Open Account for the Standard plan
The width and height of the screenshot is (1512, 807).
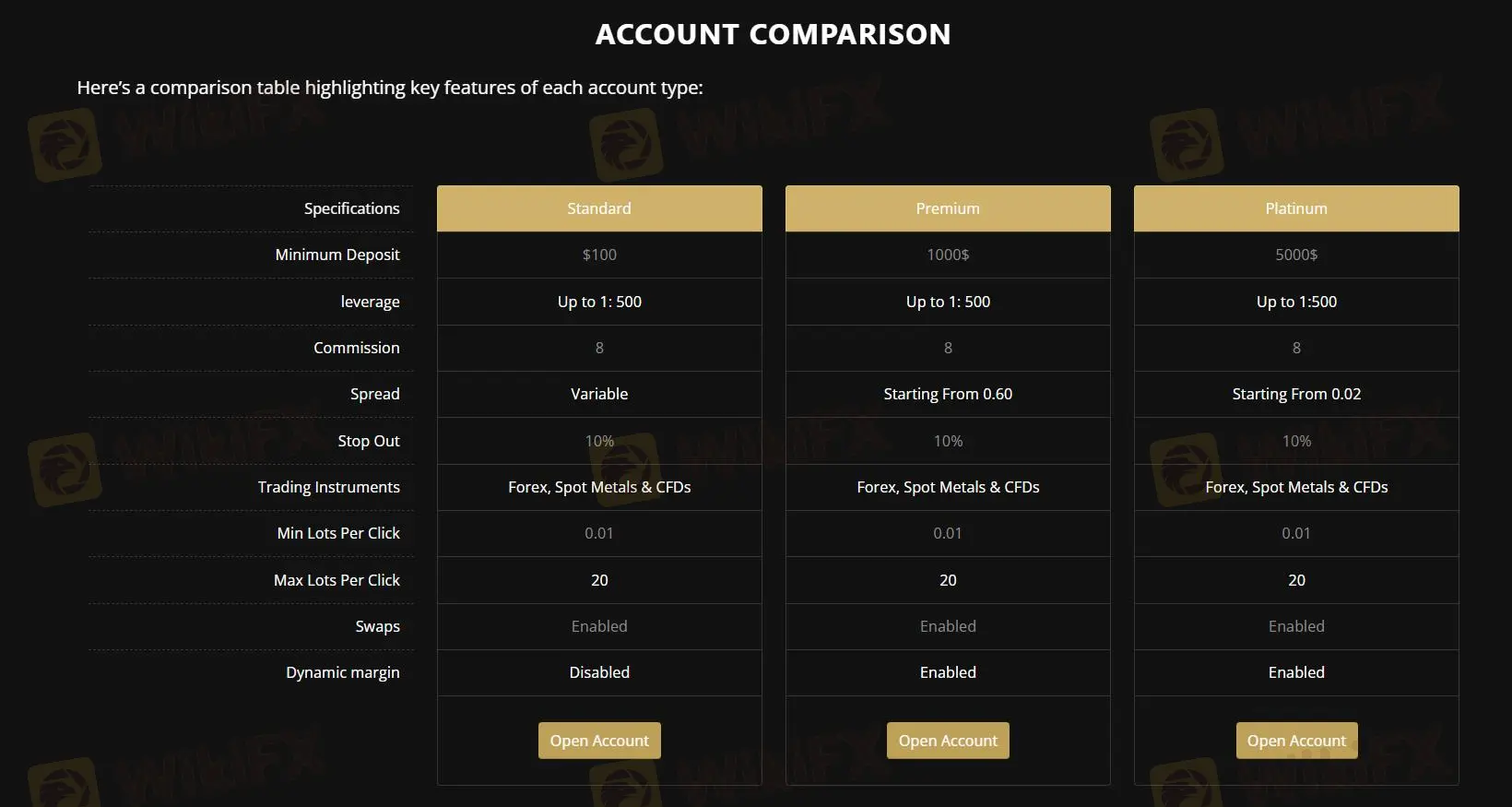[598, 740]
